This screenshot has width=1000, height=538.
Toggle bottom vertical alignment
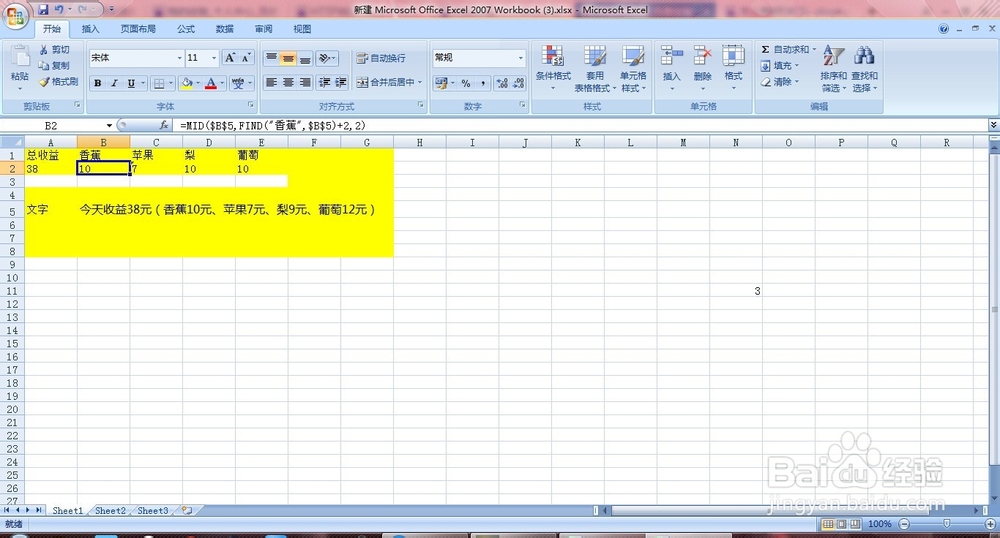point(305,58)
